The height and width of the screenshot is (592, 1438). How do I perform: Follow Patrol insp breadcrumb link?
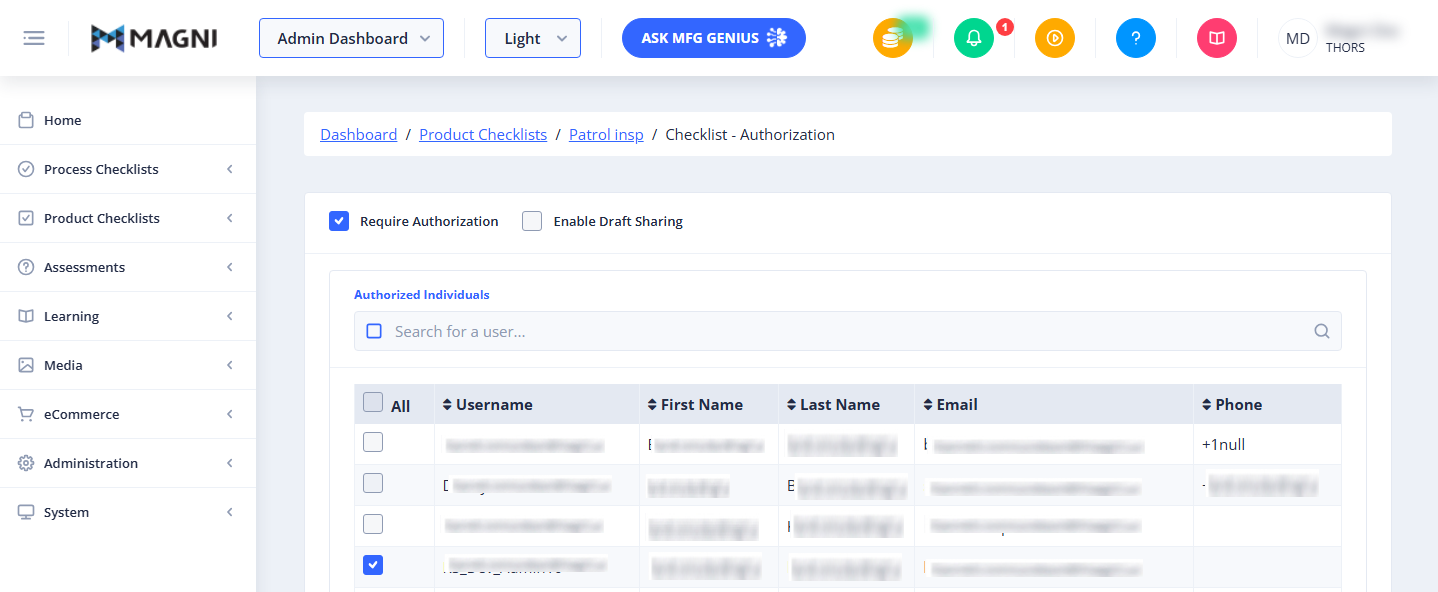click(x=606, y=134)
